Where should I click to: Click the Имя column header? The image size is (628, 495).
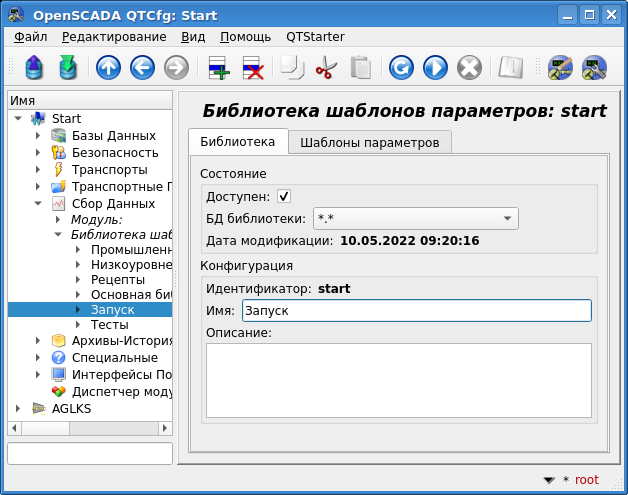coord(90,100)
